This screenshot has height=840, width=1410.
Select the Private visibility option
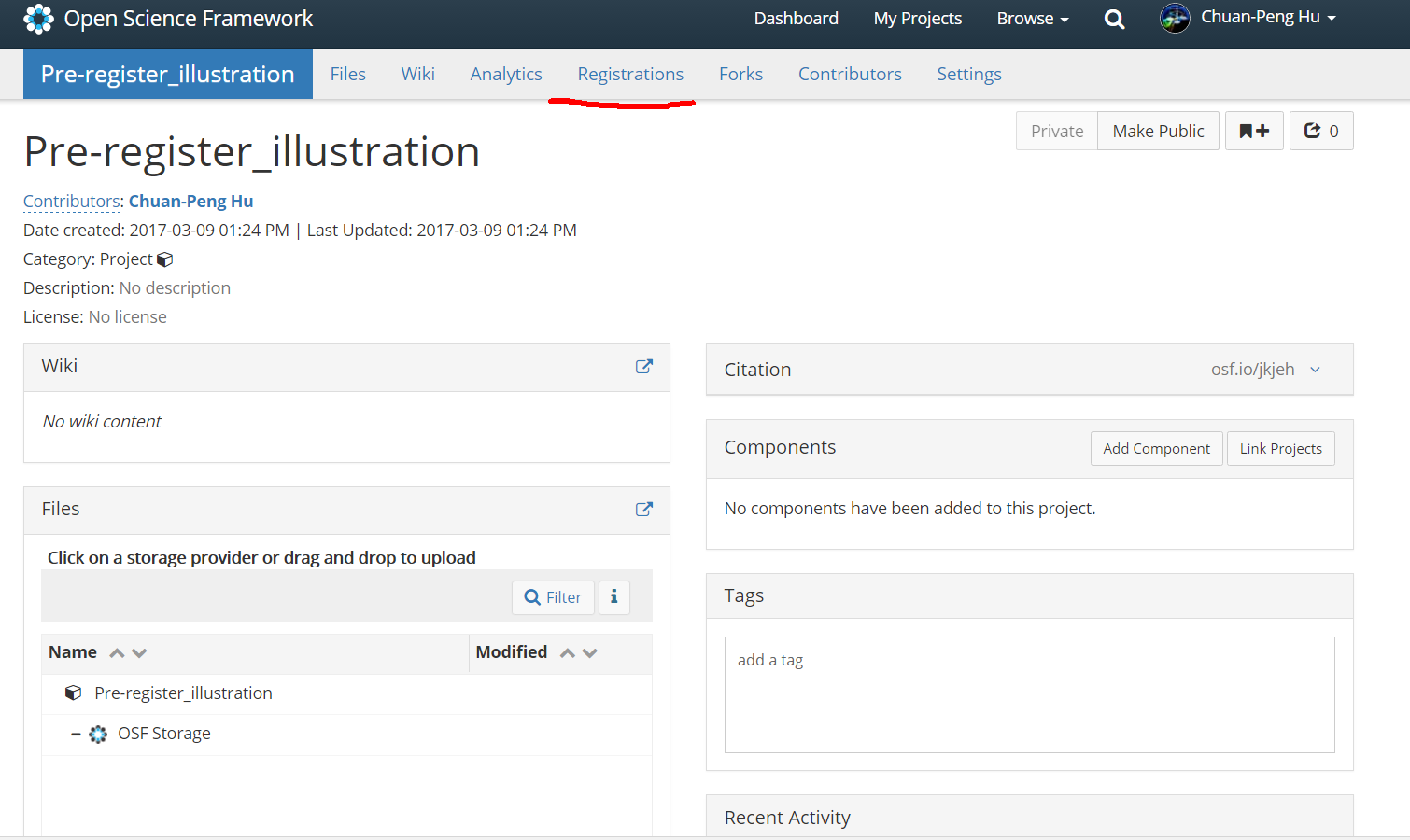[1056, 131]
